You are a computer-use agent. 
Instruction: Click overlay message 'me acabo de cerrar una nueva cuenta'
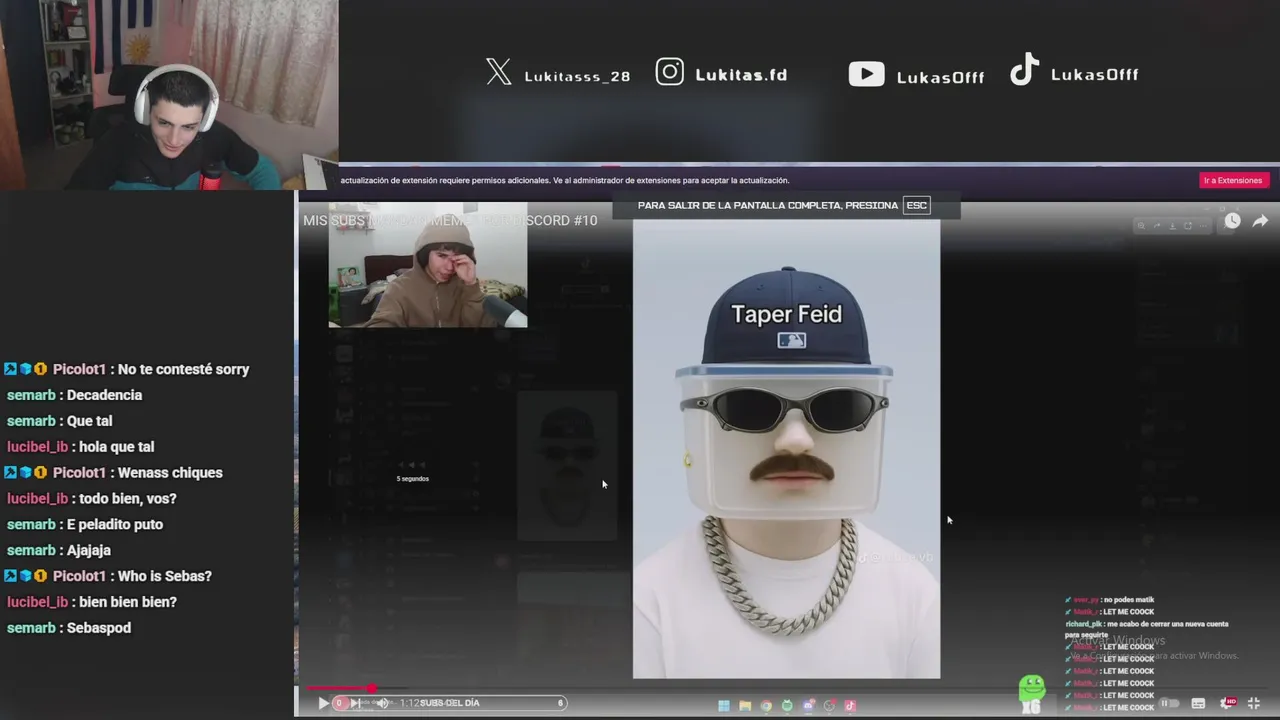[x=1166, y=624]
